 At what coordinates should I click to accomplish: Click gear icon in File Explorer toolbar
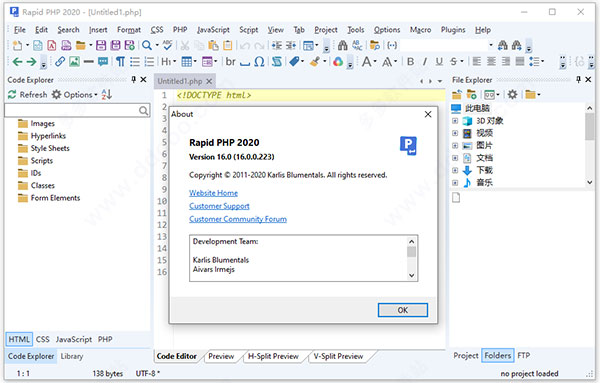pos(512,95)
